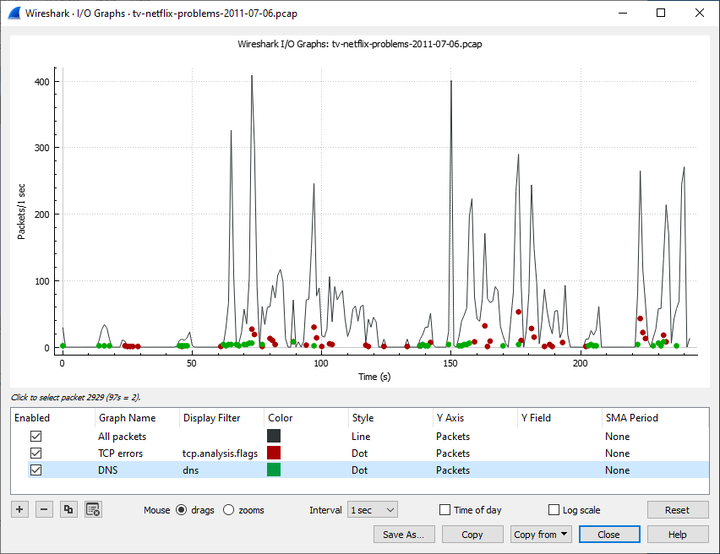Select the zooms mouse mode radio button
This screenshot has height=554, width=720.
click(x=229, y=510)
